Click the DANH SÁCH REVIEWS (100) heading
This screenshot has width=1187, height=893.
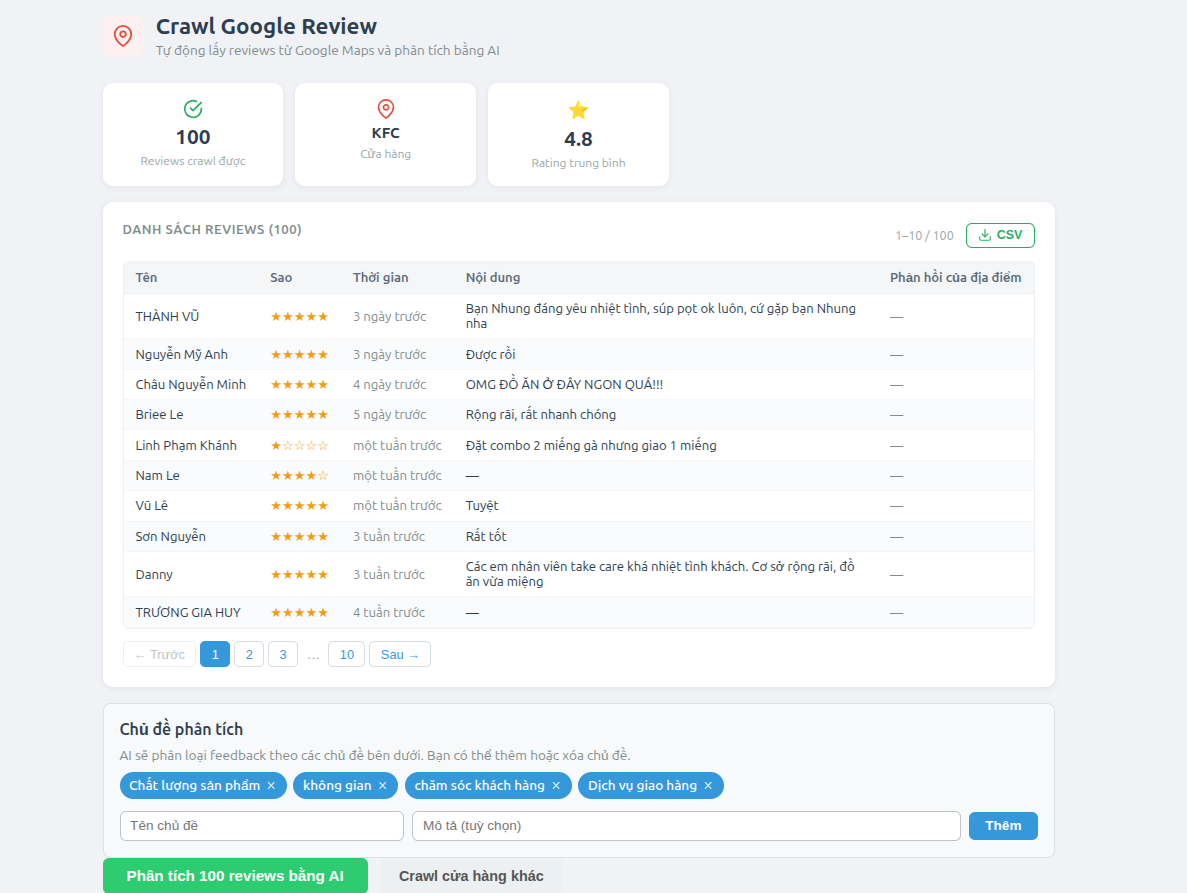pos(212,229)
